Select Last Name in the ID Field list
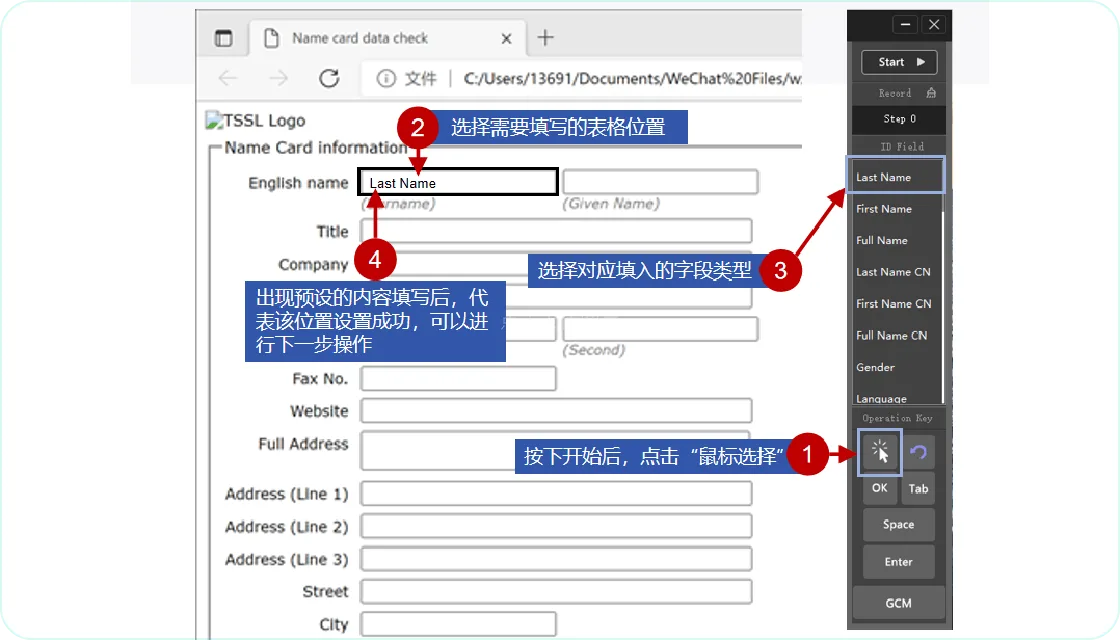Viewport: 1120px width, 640px height. pyautogui.click(x=896, y=177)
